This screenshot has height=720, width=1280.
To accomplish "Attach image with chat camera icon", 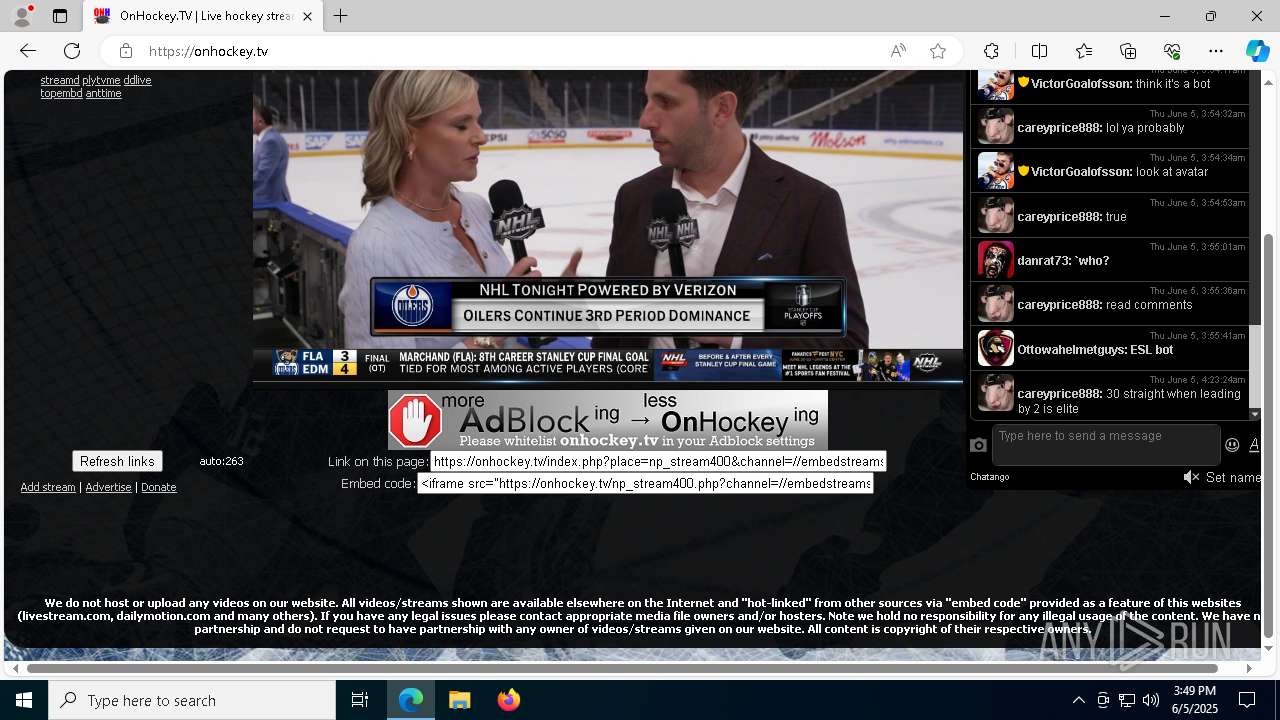I will (x=978, y=445).
